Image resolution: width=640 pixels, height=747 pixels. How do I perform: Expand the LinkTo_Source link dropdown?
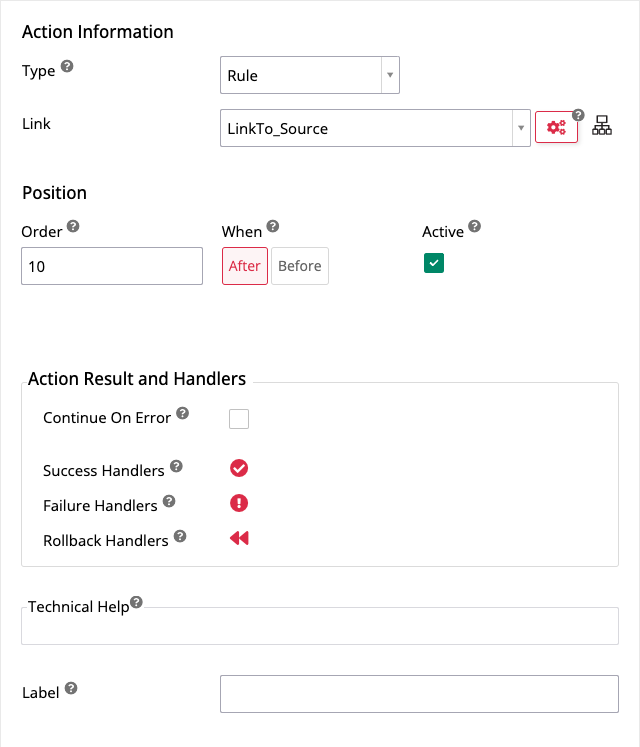point(374,128)
